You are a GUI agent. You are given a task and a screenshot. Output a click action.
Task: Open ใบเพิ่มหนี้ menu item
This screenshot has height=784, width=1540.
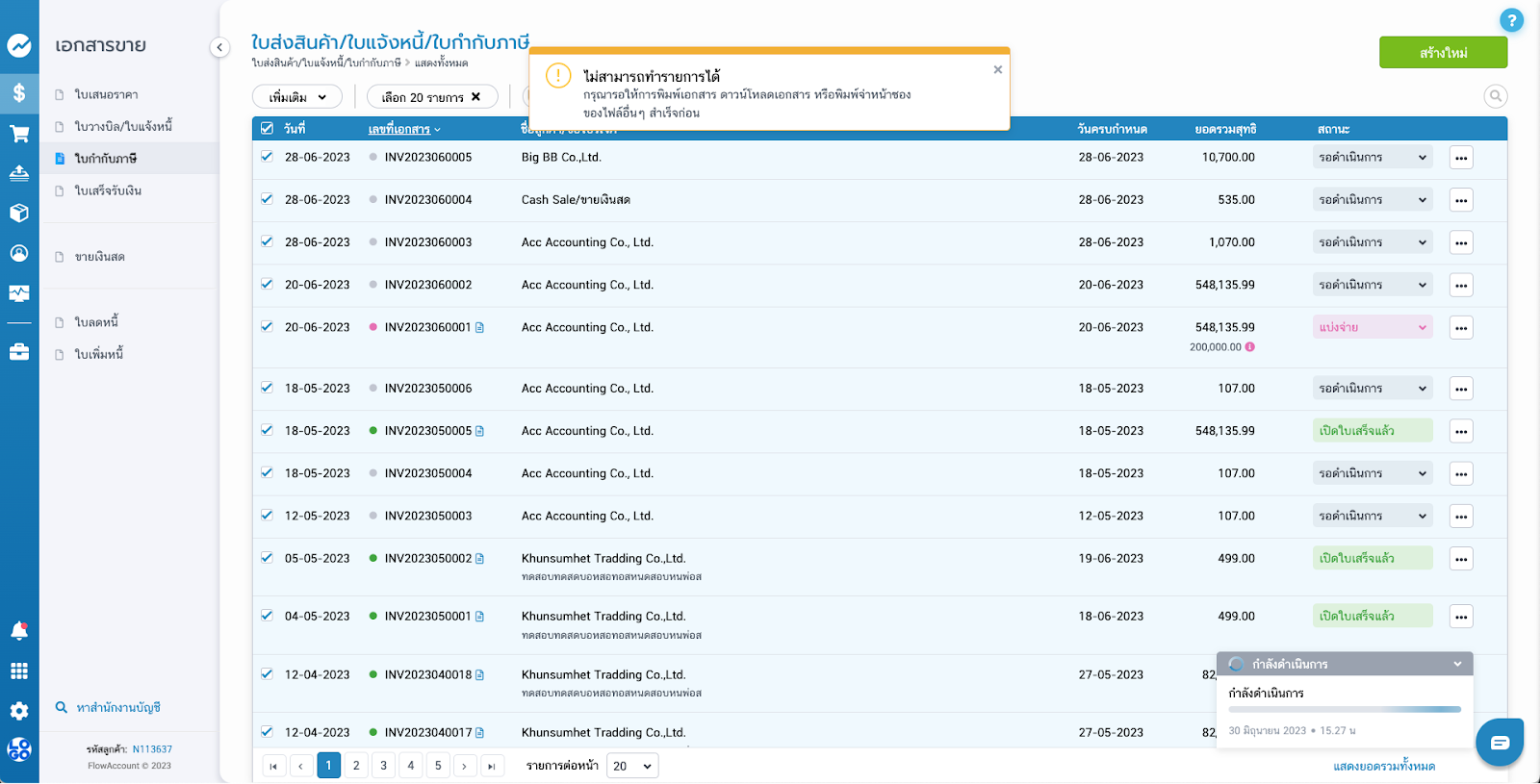[x=99, y=354]
